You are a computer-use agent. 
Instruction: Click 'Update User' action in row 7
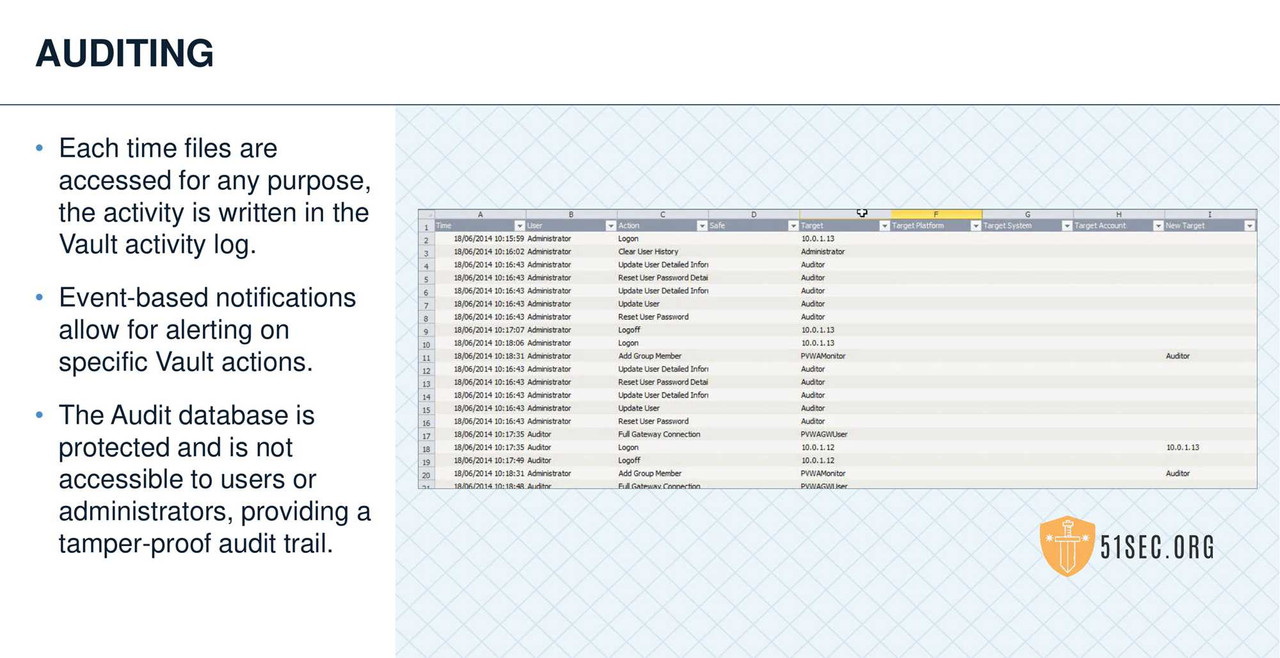638,304
